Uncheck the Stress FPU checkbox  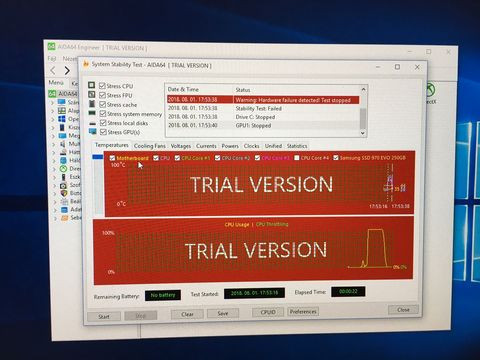(x=102, y=95)
